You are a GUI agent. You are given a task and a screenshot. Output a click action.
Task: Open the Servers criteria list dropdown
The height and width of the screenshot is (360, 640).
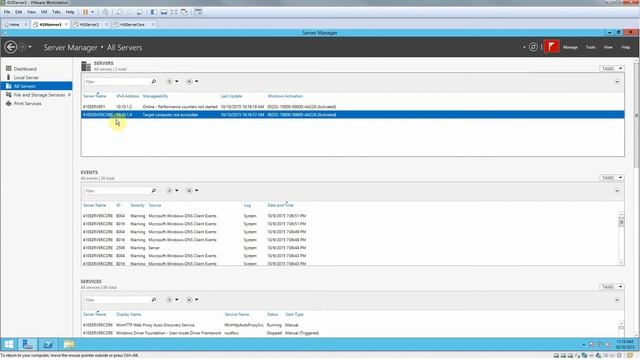tap(172, 82)
